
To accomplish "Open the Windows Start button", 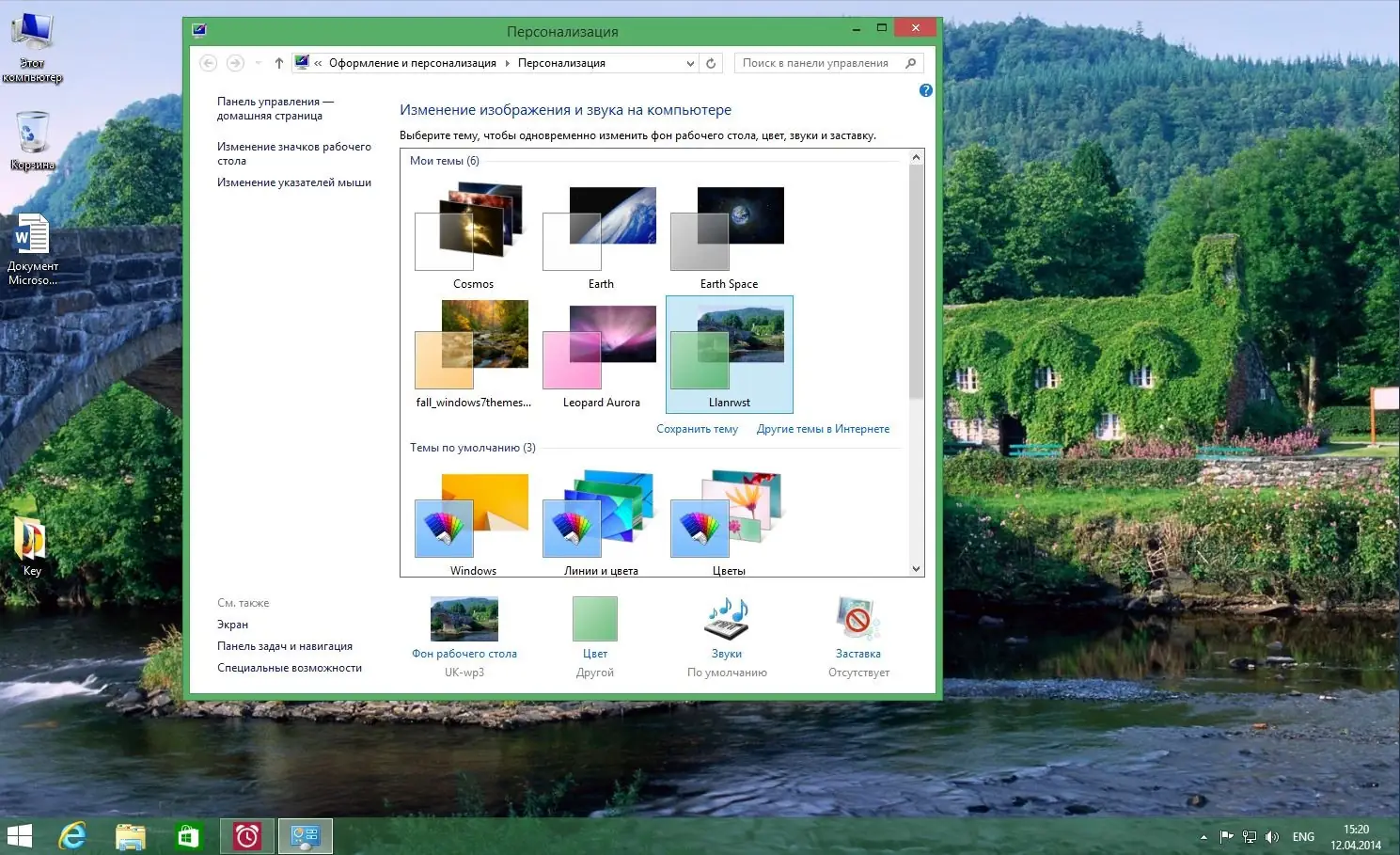I will point(20,836).
